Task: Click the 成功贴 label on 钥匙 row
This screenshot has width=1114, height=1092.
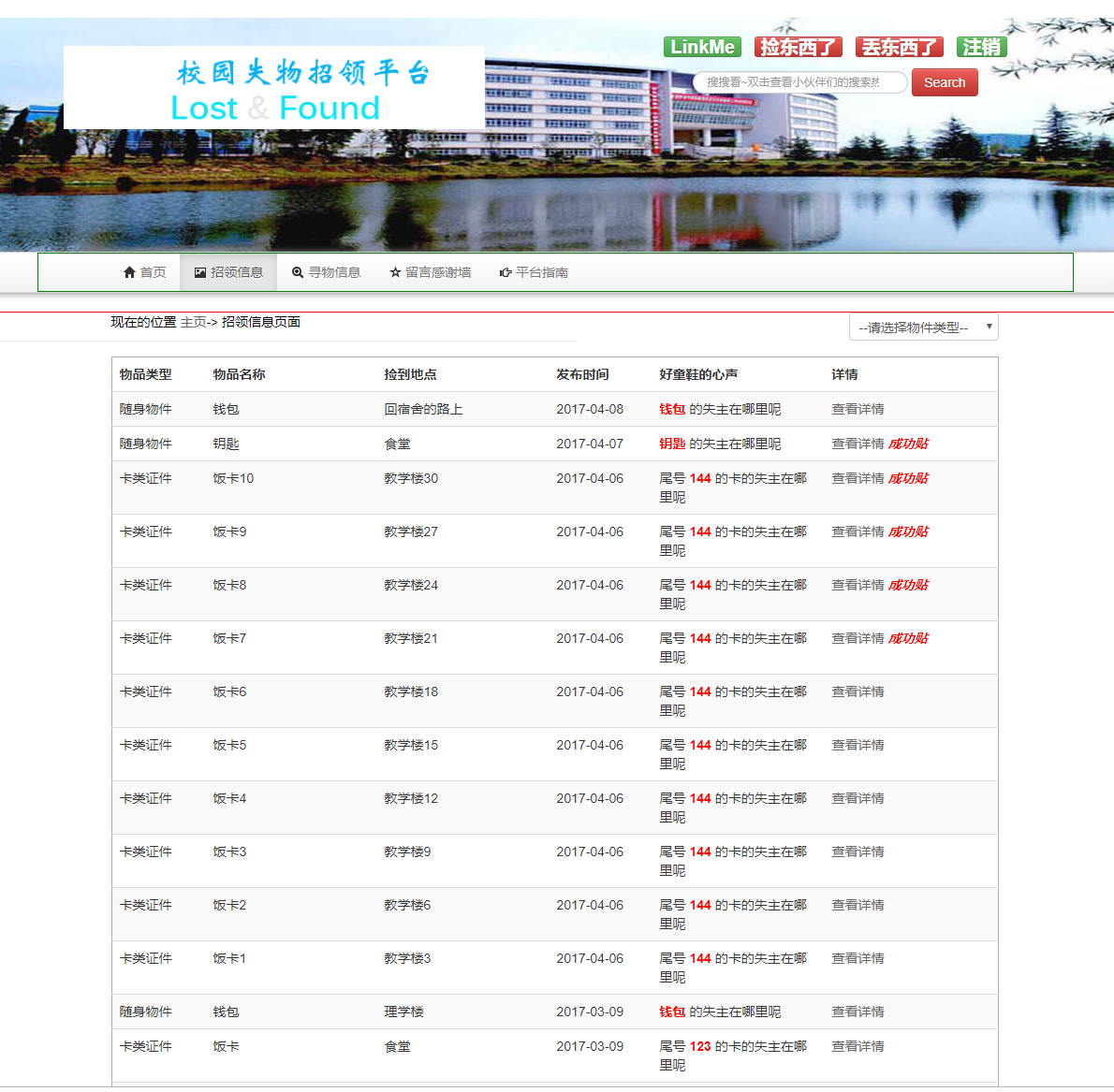Action: coord(909,444)
